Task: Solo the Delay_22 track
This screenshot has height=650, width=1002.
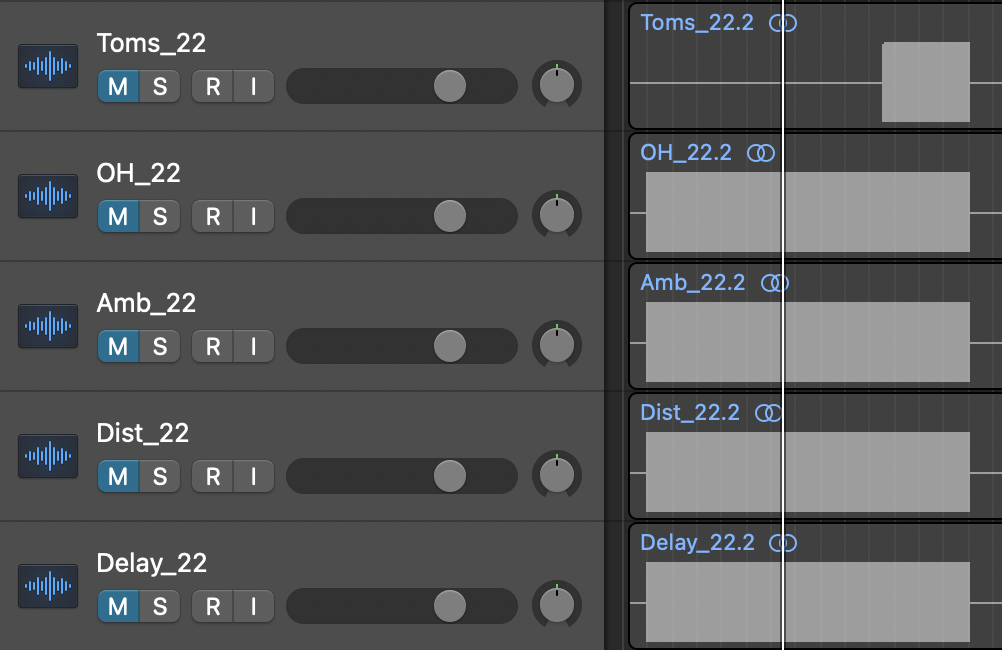Action: (x=160, y=606)
